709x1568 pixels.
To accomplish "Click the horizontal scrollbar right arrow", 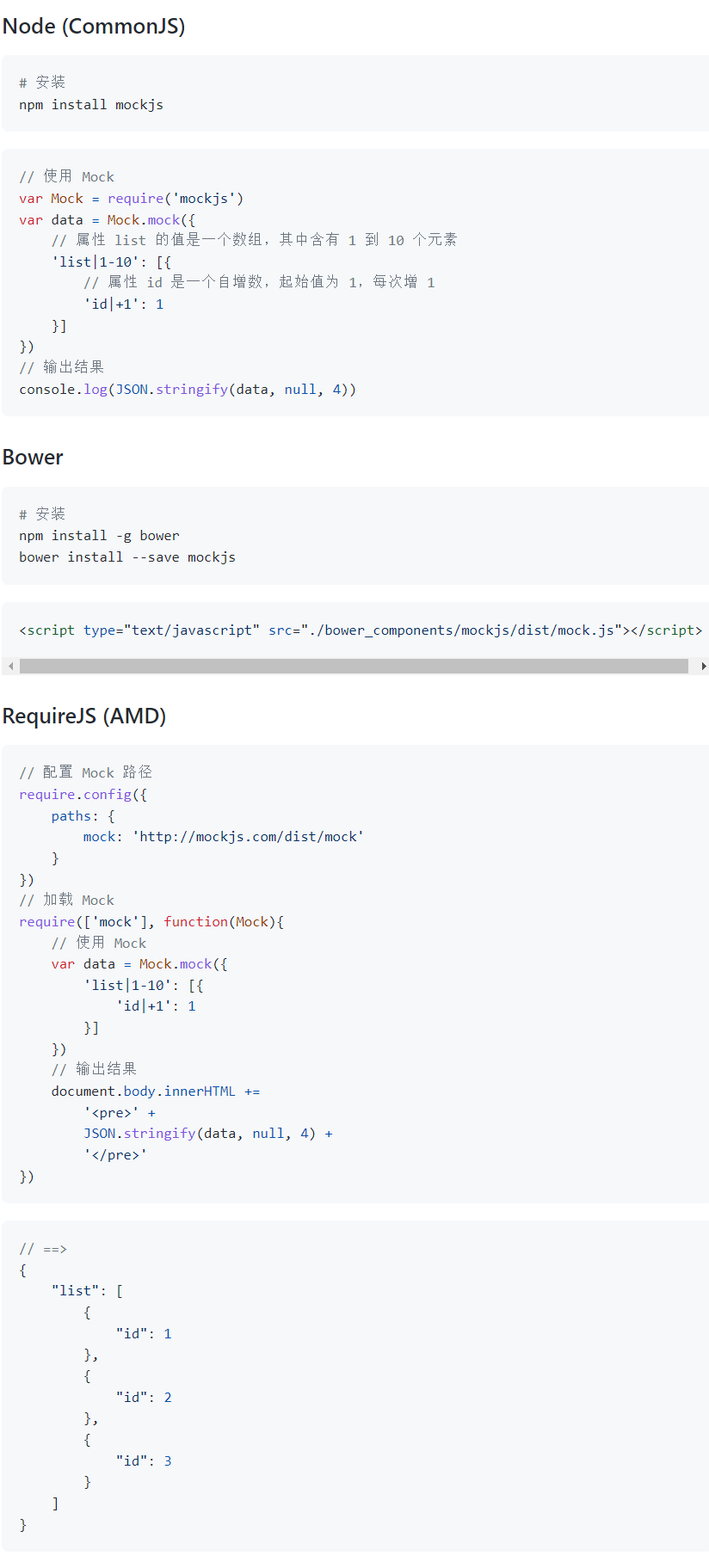I will (x=703, y=667).
